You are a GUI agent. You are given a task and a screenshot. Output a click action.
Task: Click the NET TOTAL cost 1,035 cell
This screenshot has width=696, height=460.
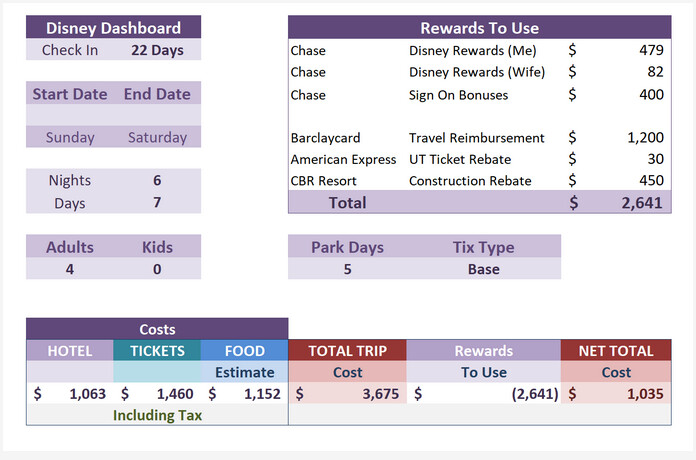616,393
